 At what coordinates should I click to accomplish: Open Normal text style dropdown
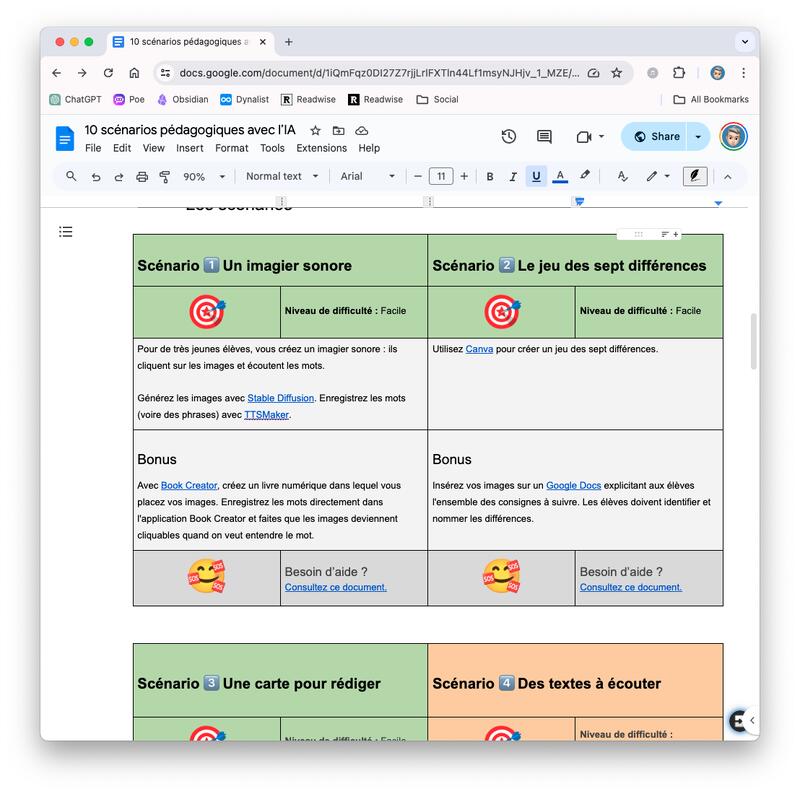pos(282,177)
